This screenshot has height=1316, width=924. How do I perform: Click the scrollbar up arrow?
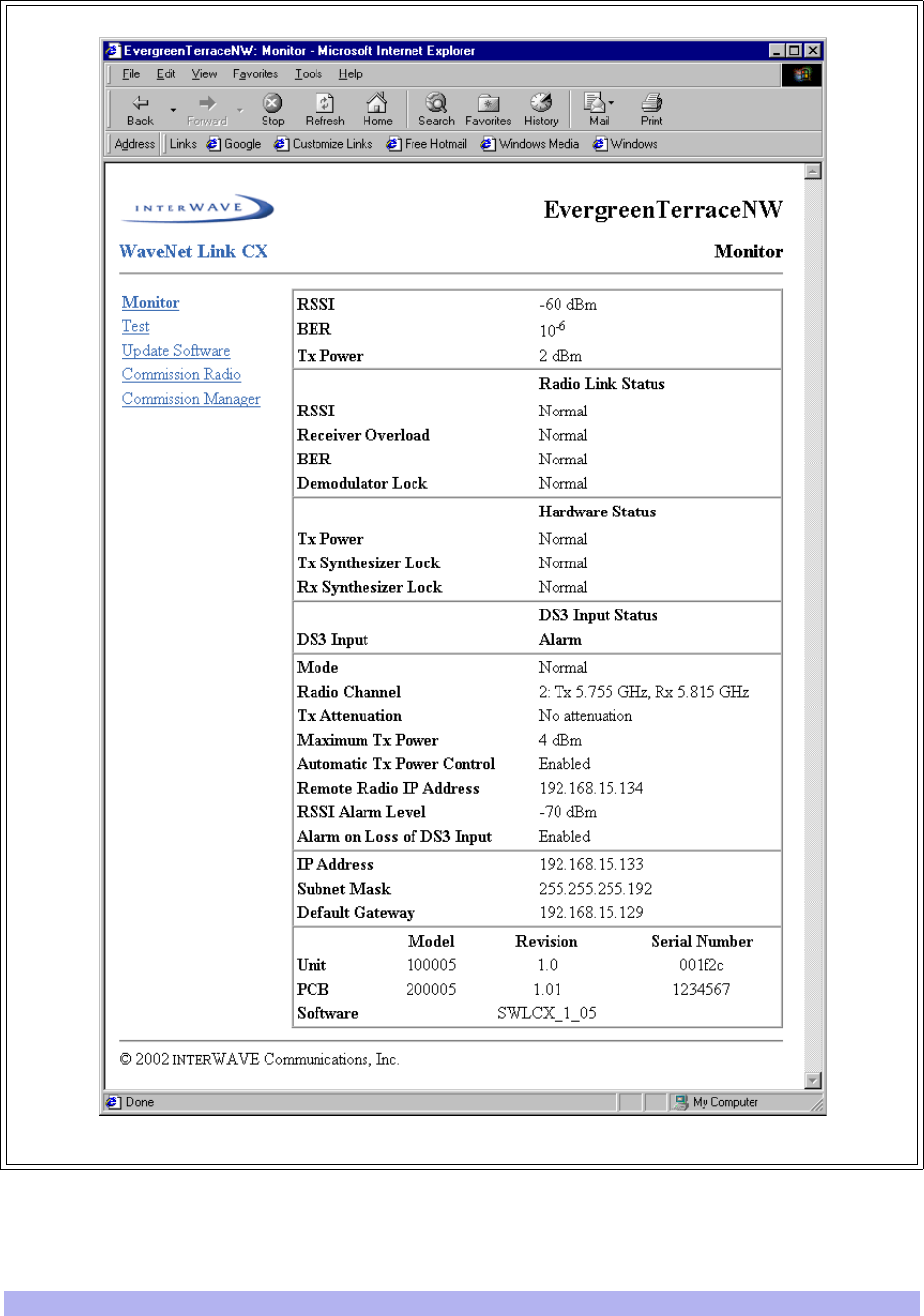(812, 171)
